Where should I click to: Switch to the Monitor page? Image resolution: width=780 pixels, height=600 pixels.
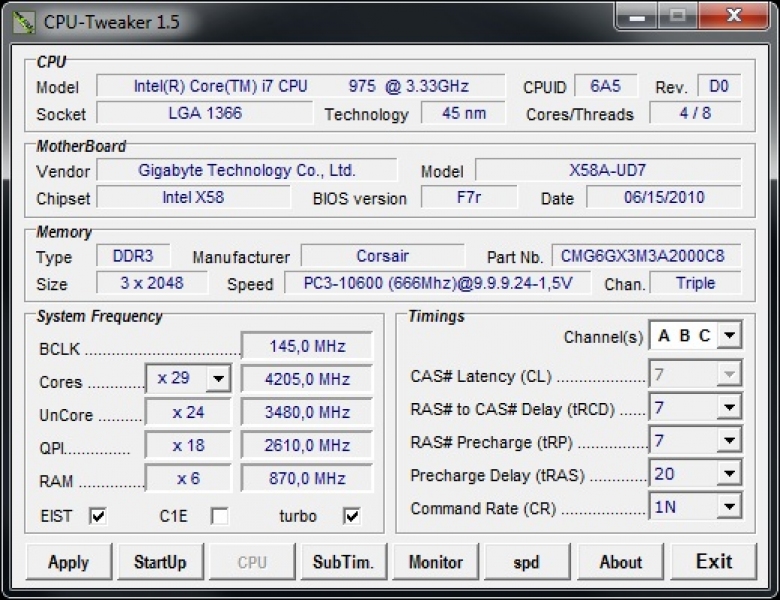pos(435,562)
